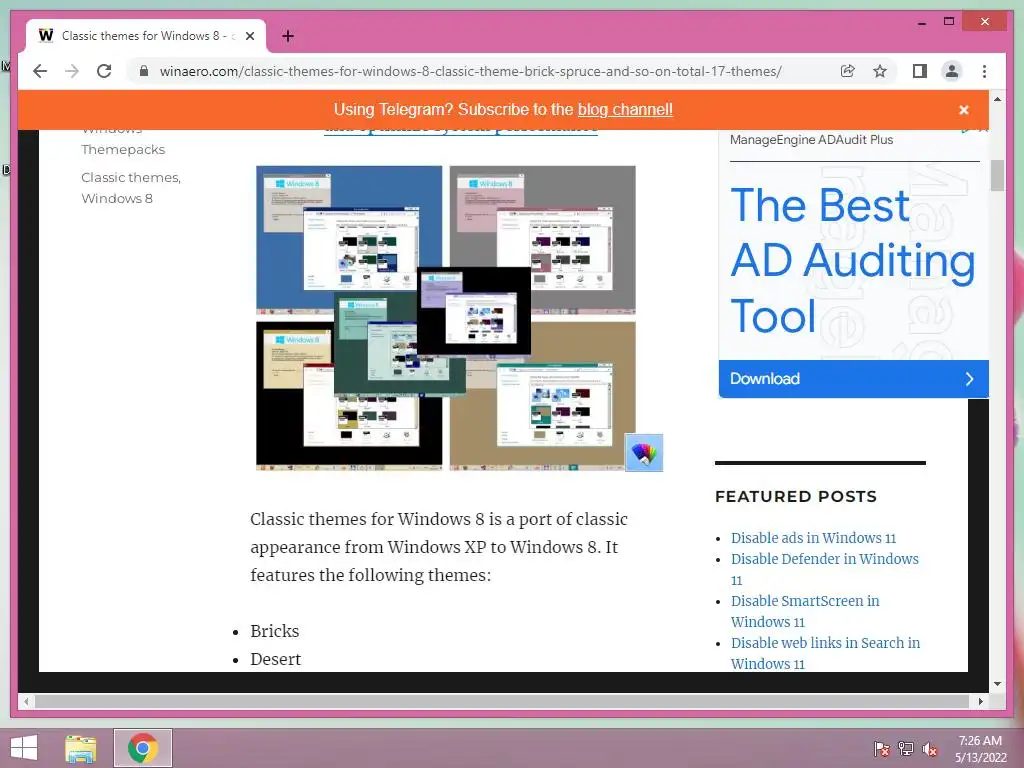Click the horizontal scroll left arrow
The image size is (1024, 768).
[x=26, y=701]
